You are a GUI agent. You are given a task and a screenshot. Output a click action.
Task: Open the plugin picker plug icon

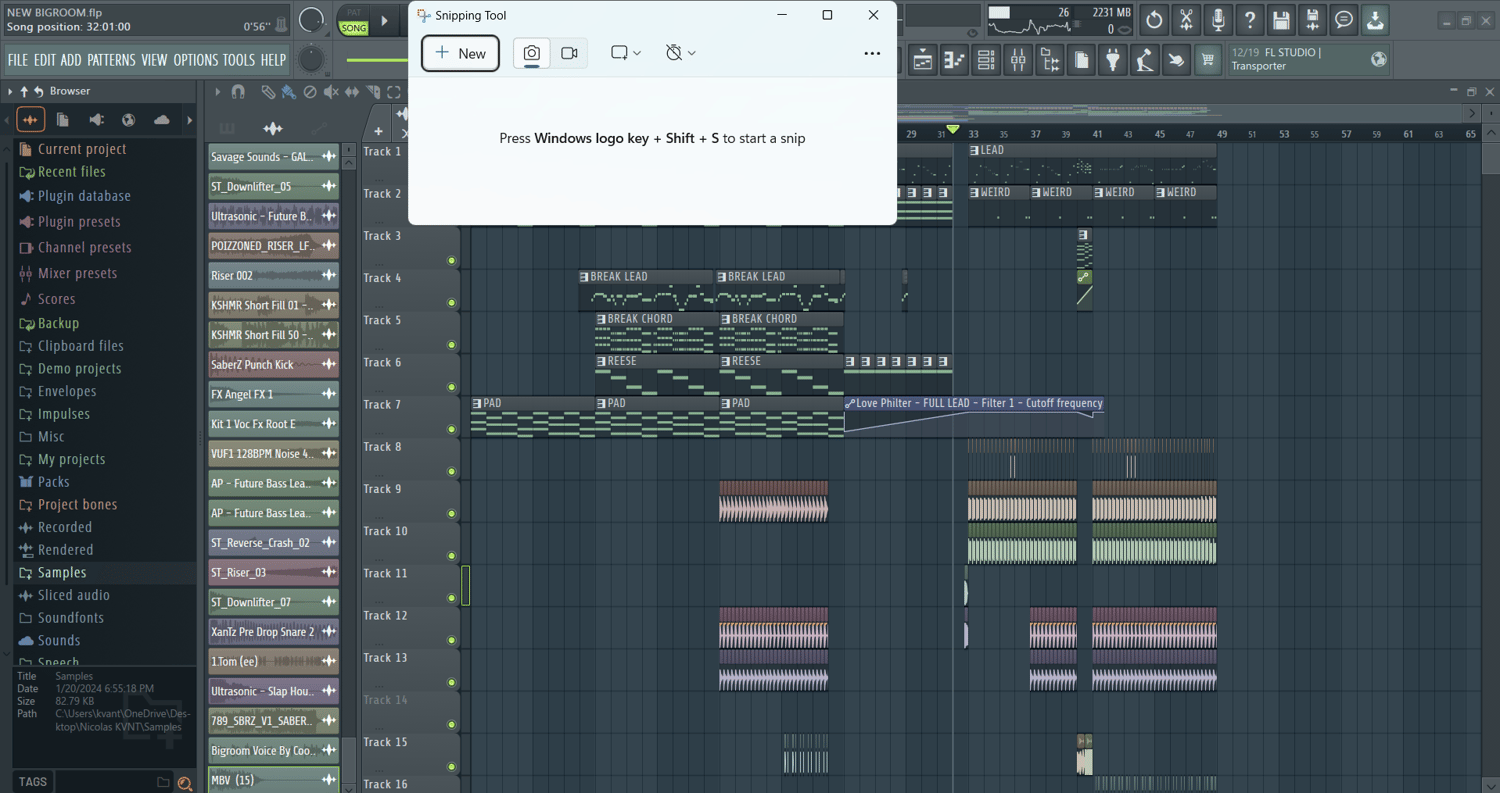tap(1113, 61)
